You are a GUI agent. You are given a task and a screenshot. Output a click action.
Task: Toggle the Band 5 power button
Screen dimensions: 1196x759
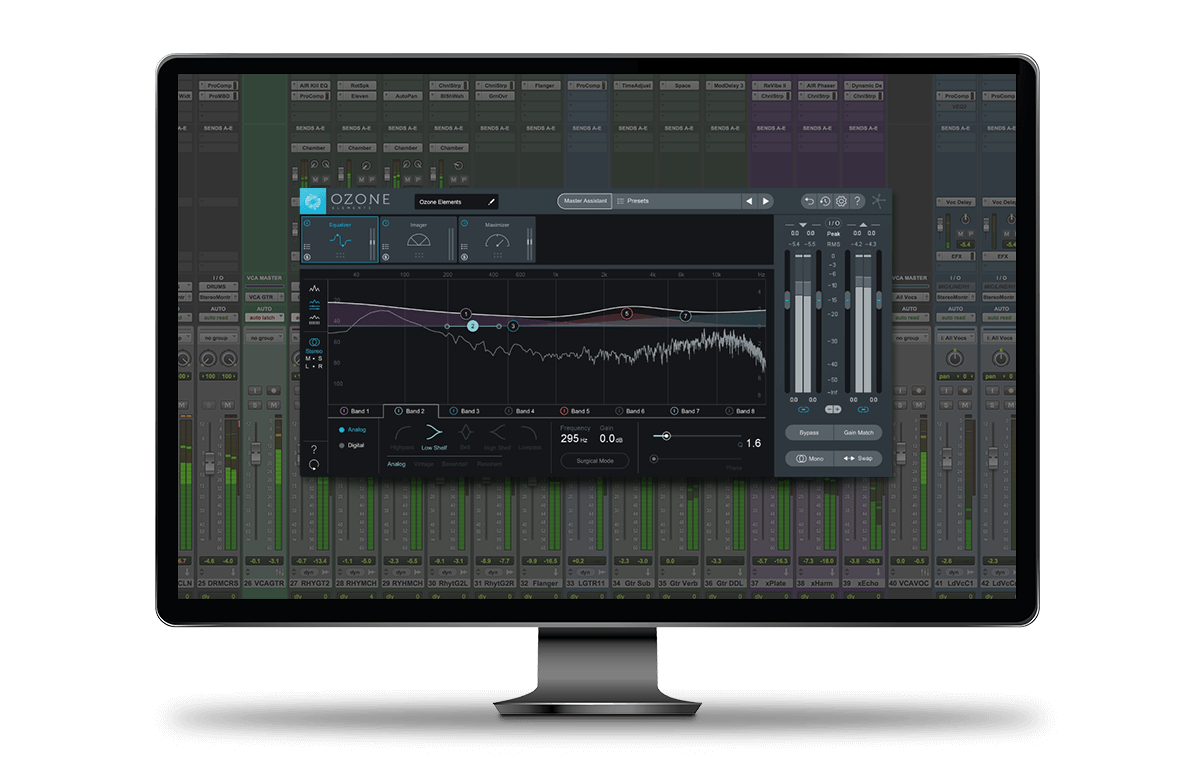pos(564,411)
